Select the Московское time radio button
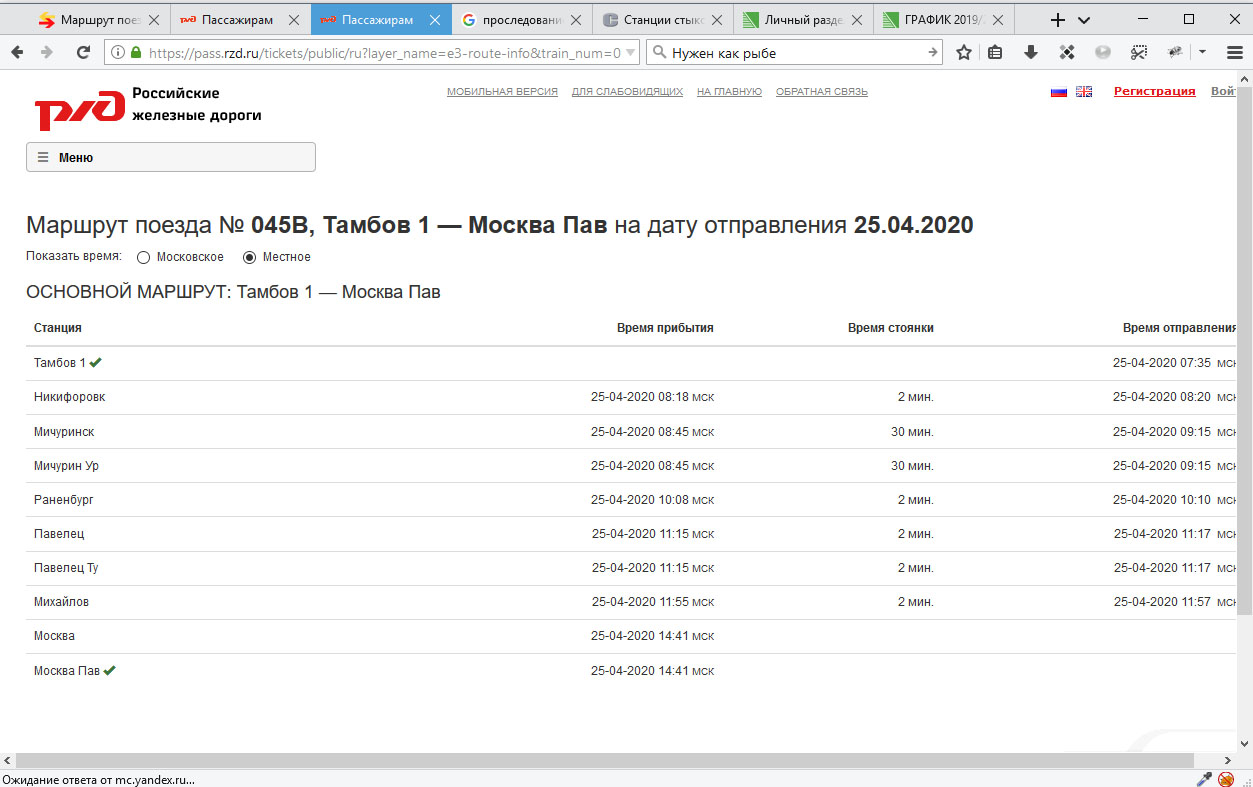The image size is (1253, 787). (x=143, y=258)
